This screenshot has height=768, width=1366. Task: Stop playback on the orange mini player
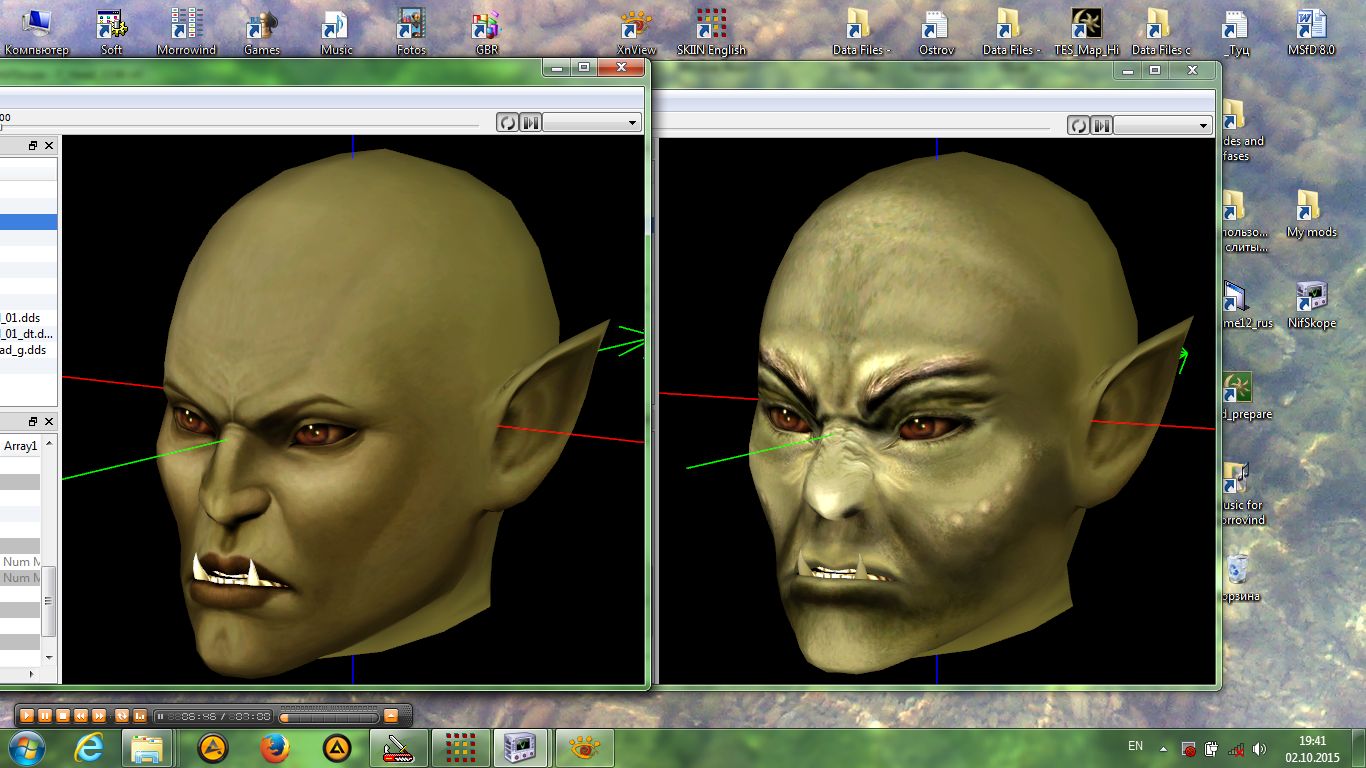pos(62,716)
